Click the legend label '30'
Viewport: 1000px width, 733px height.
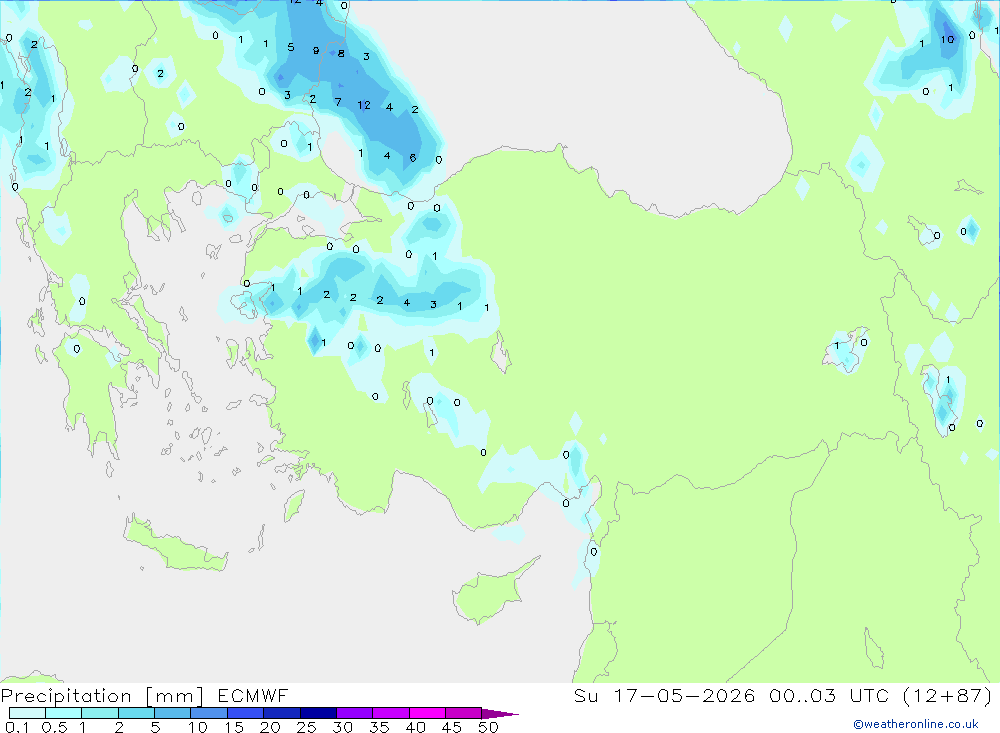(x=342, y=727)
